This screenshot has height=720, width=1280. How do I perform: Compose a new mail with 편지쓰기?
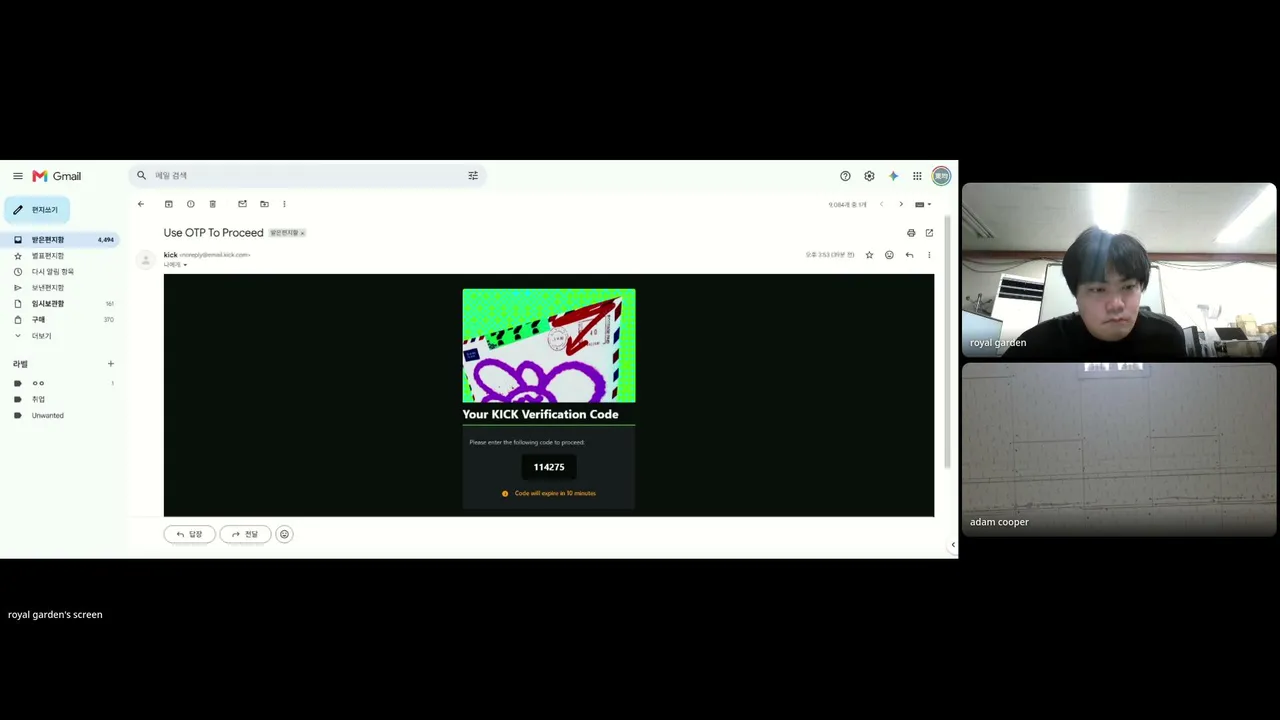pyautogui.click(x=37, y=210)
